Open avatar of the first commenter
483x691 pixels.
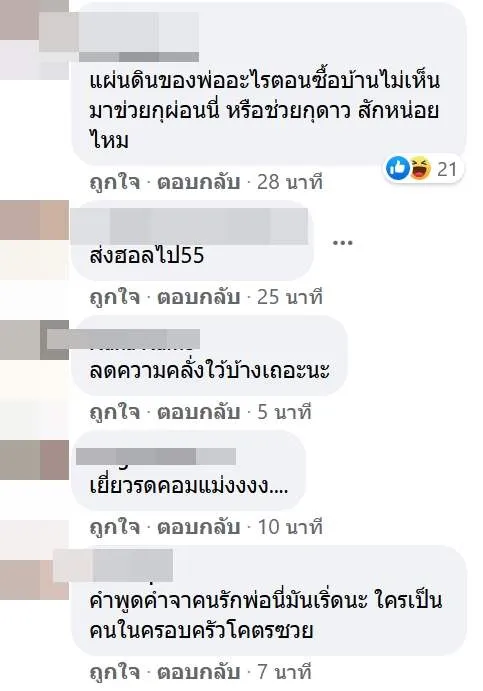point(34,40)
